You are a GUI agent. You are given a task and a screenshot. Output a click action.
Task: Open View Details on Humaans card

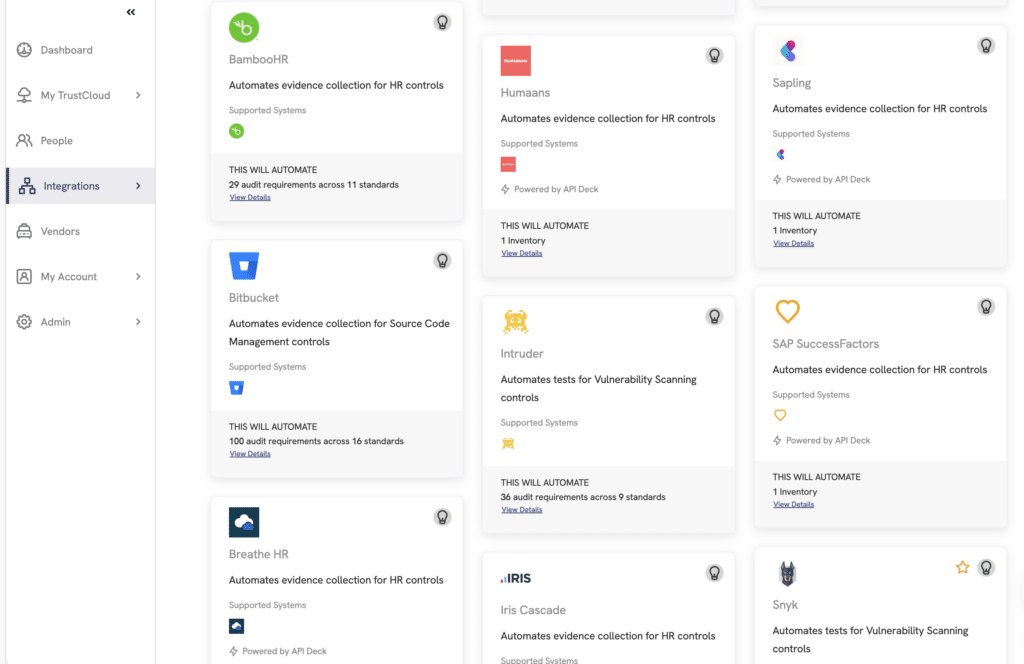click(x=522, y=253)
